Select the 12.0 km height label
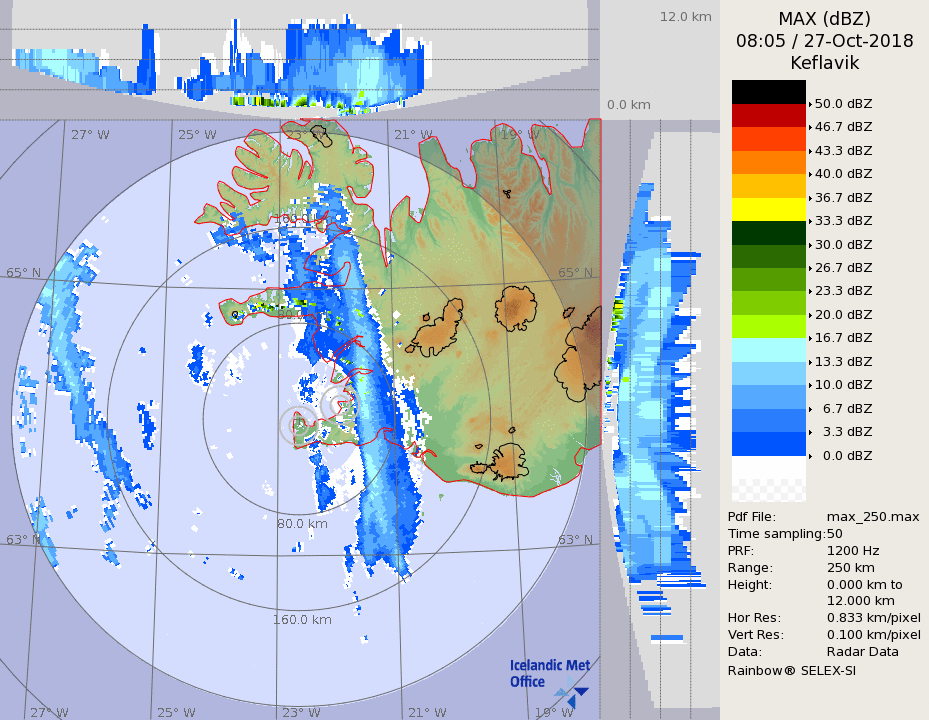 [x=685, y=17]
